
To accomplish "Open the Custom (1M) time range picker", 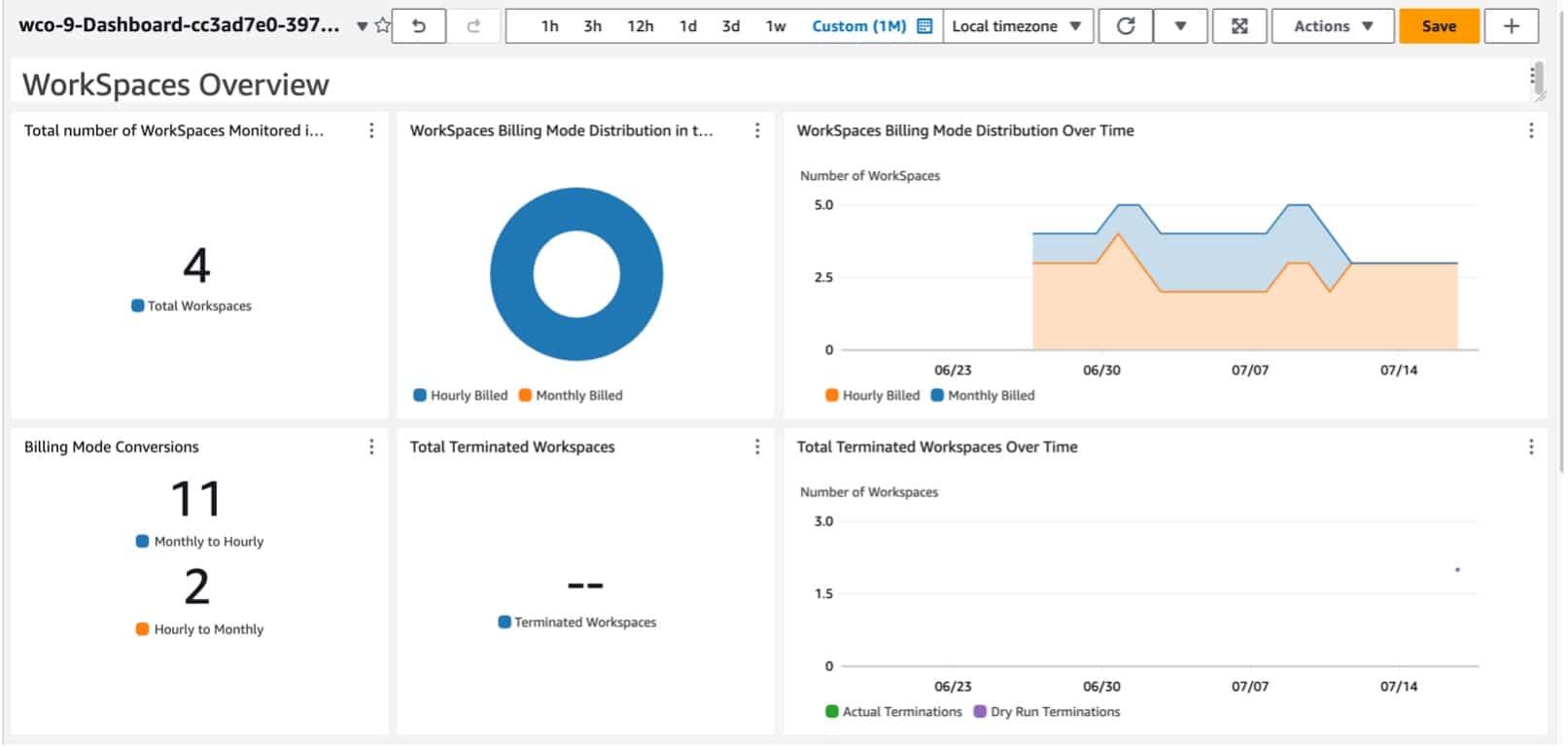I will [858, 26].
